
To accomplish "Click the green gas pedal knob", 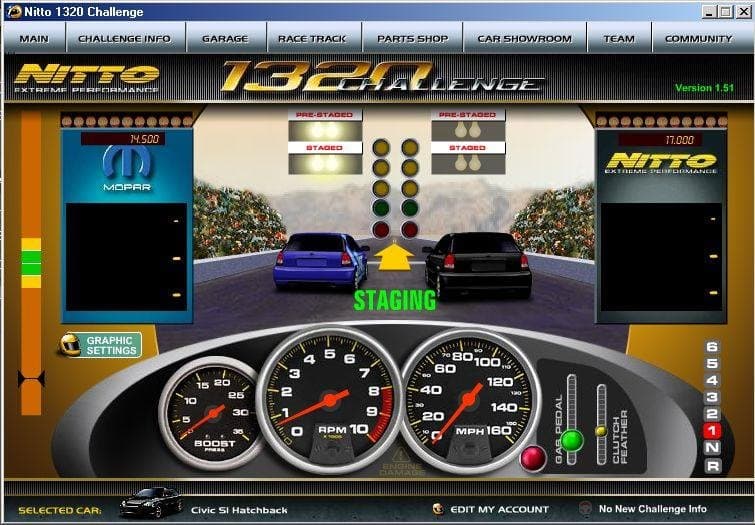I will pyautogui.click(x=572, y=440).
